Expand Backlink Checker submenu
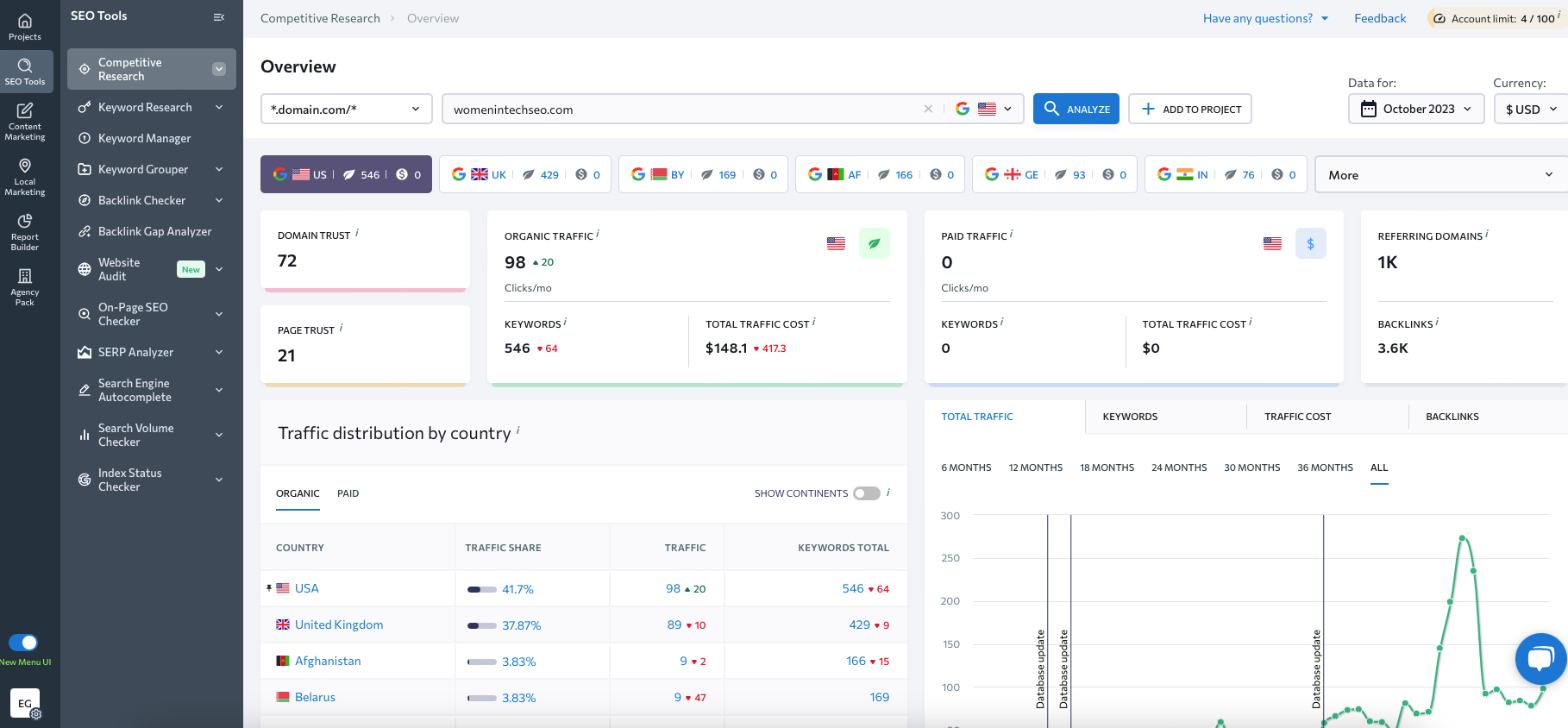This screenshot has height=728, width=1568. pyautogui.click(x=219, y=200)
